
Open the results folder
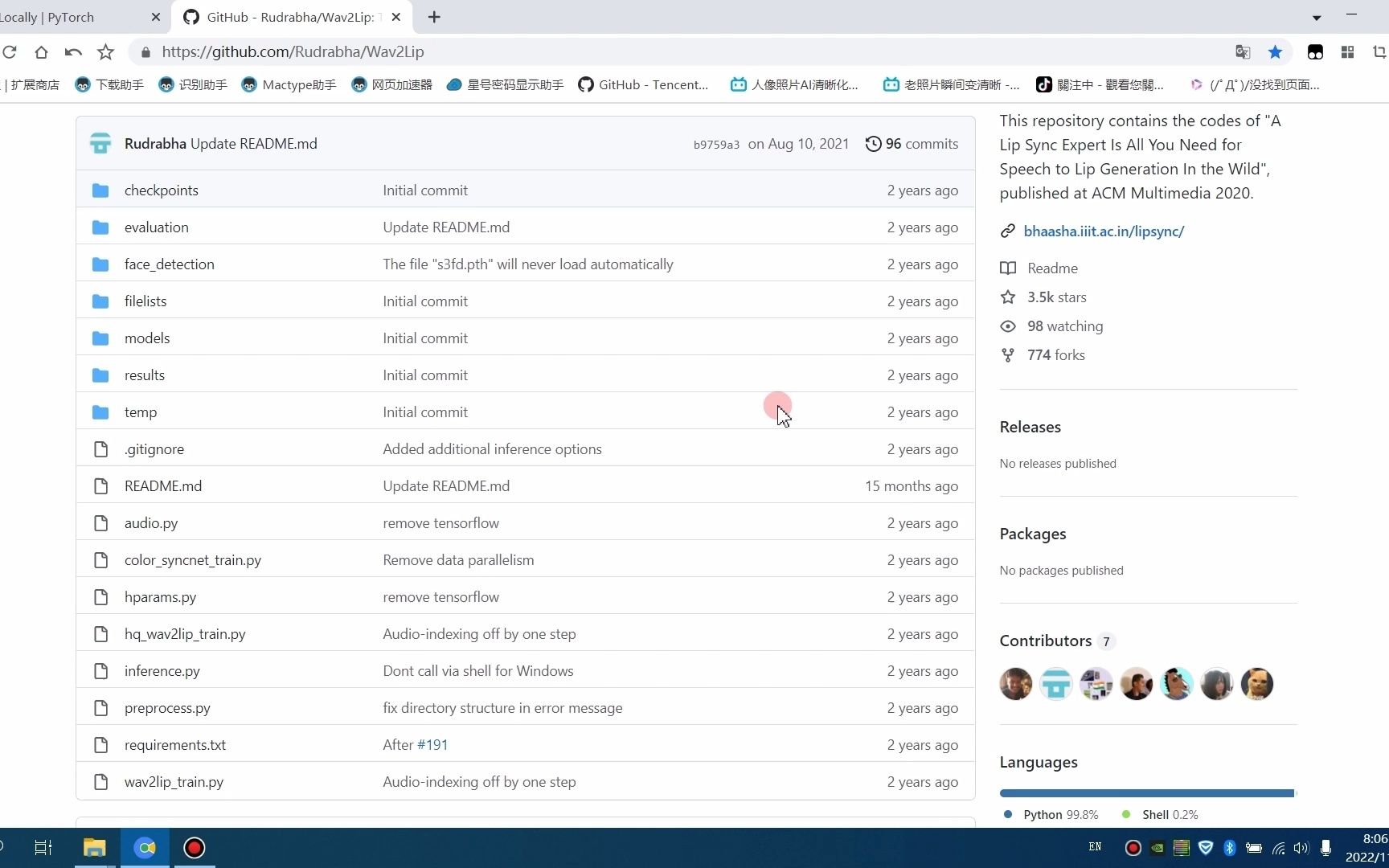point(145,375)
